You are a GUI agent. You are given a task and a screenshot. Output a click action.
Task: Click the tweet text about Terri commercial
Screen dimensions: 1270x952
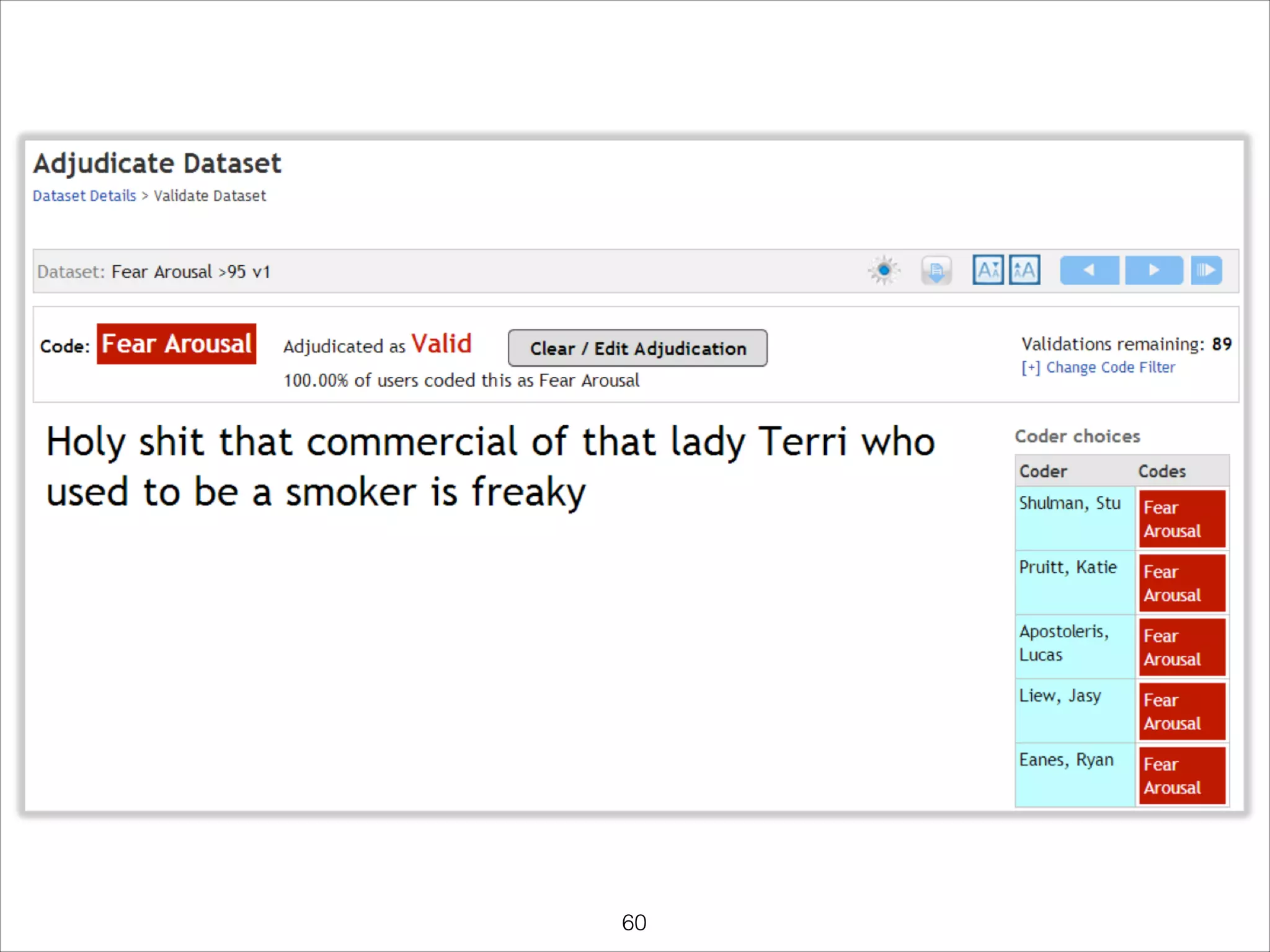coord(490,467)
